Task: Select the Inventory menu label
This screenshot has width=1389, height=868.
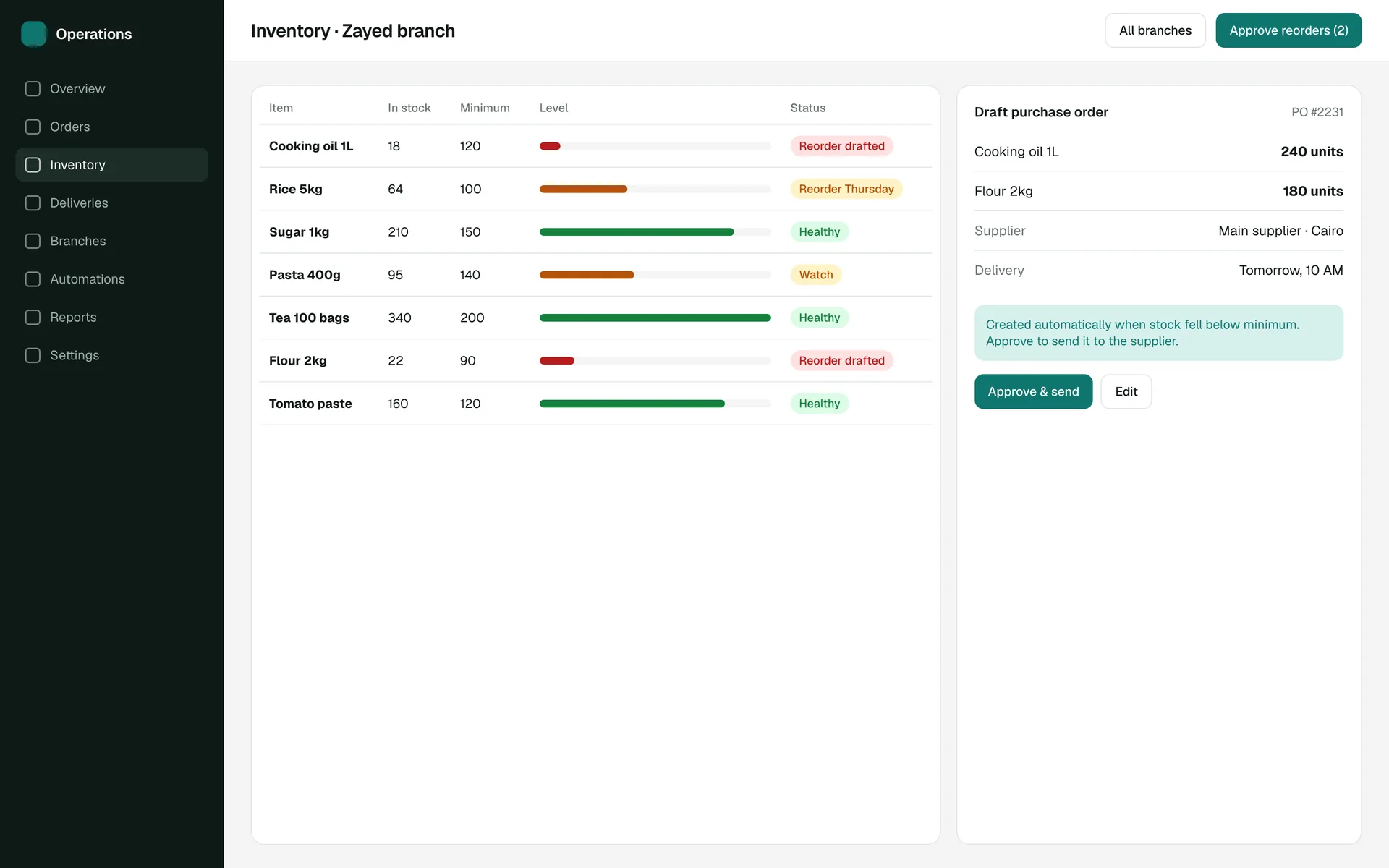Action: click(x=77, y=165)
